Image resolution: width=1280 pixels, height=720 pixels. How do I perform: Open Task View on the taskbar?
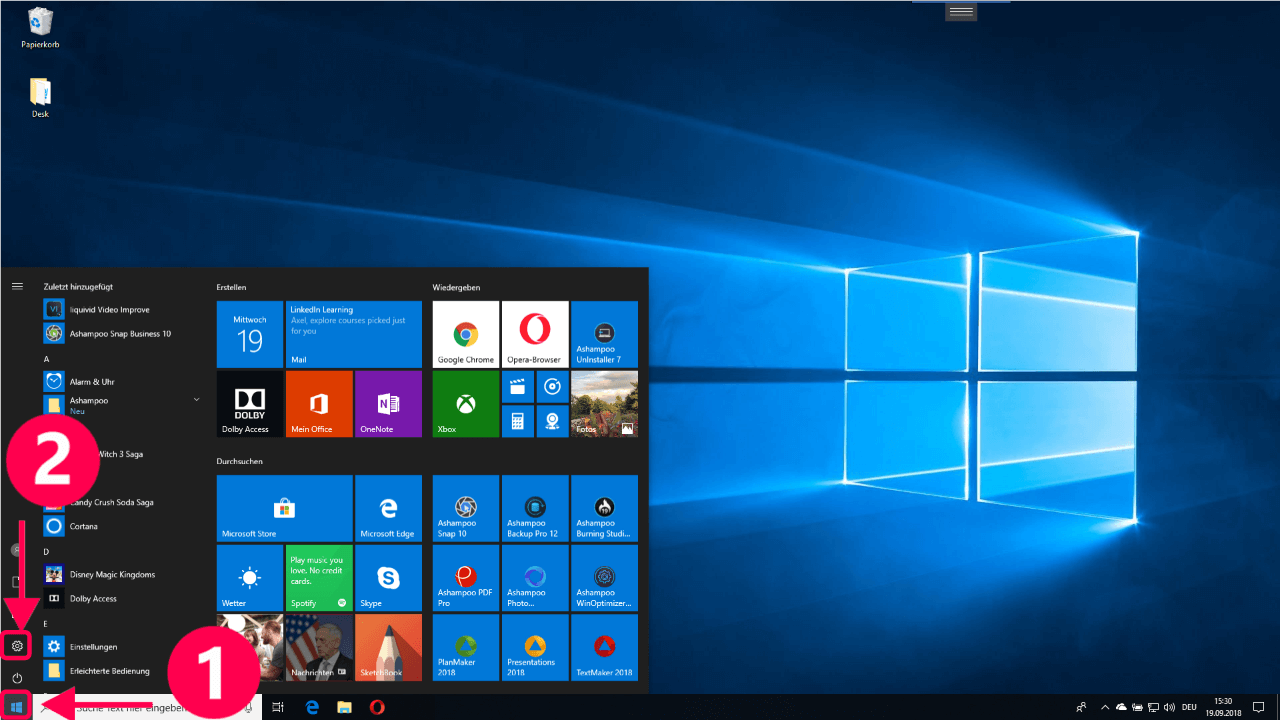(278, 707)
